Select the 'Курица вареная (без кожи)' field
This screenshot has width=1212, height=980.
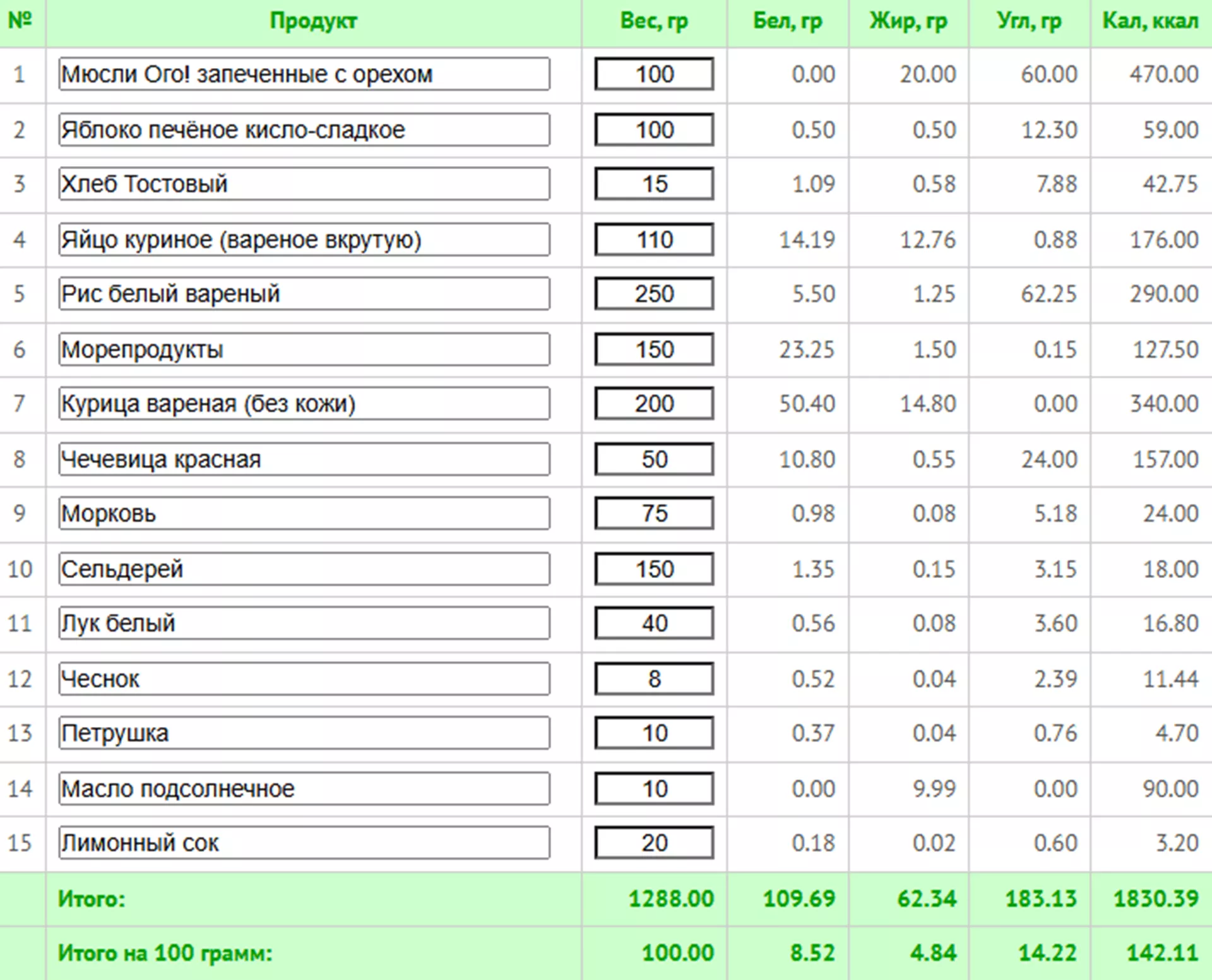(x=304, y=404)
